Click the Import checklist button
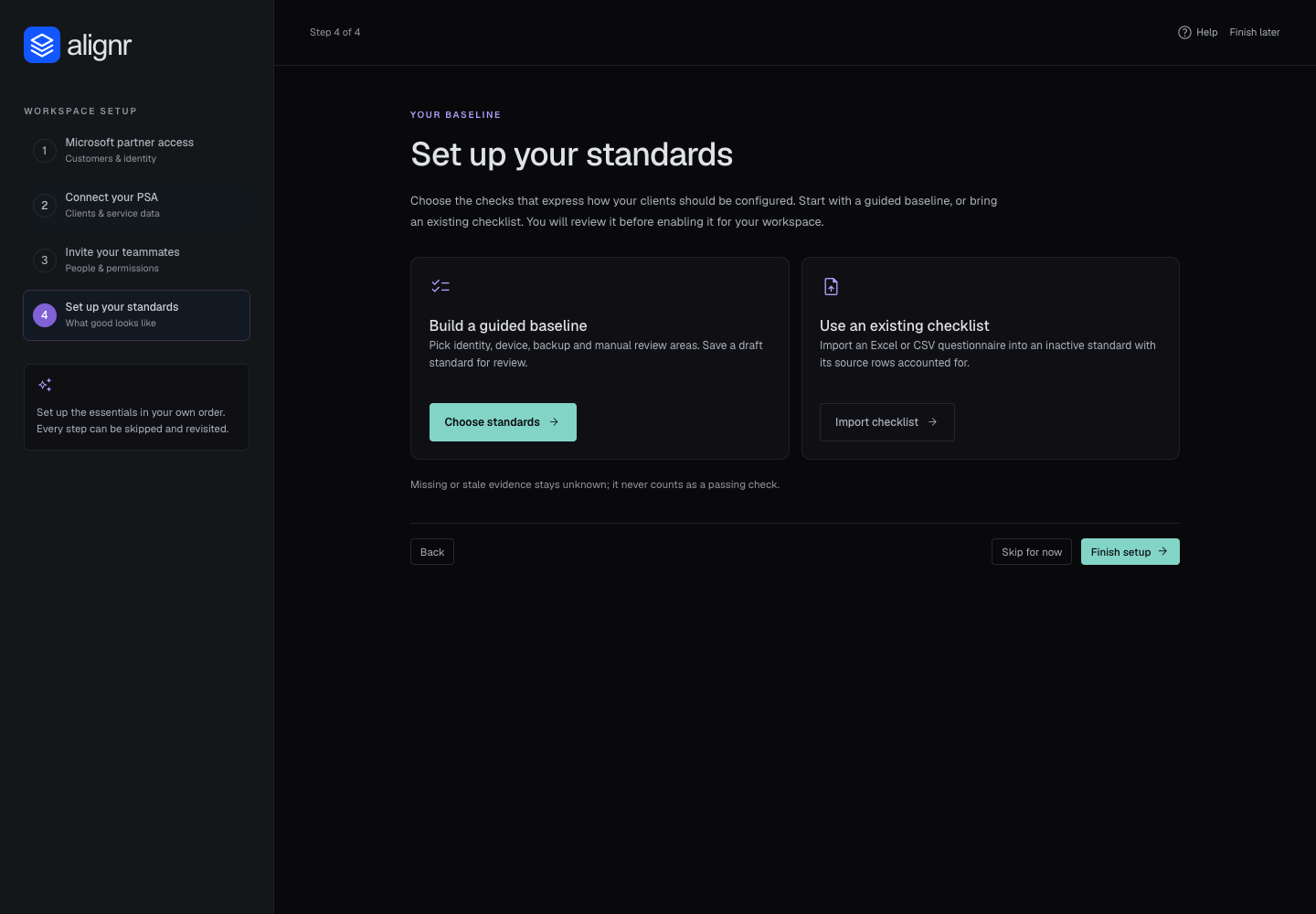This screenshot has height=914, width=1316. coord(887,422)
